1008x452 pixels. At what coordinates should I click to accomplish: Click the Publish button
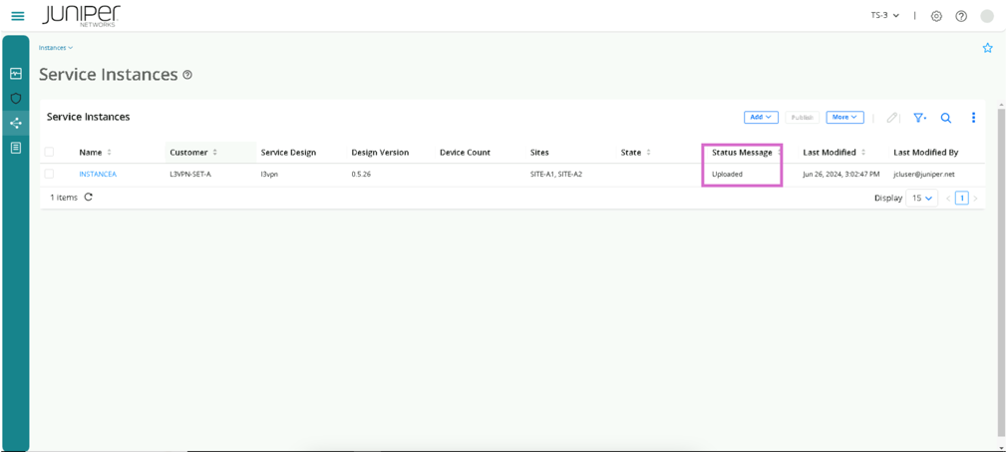pos(802,118)
